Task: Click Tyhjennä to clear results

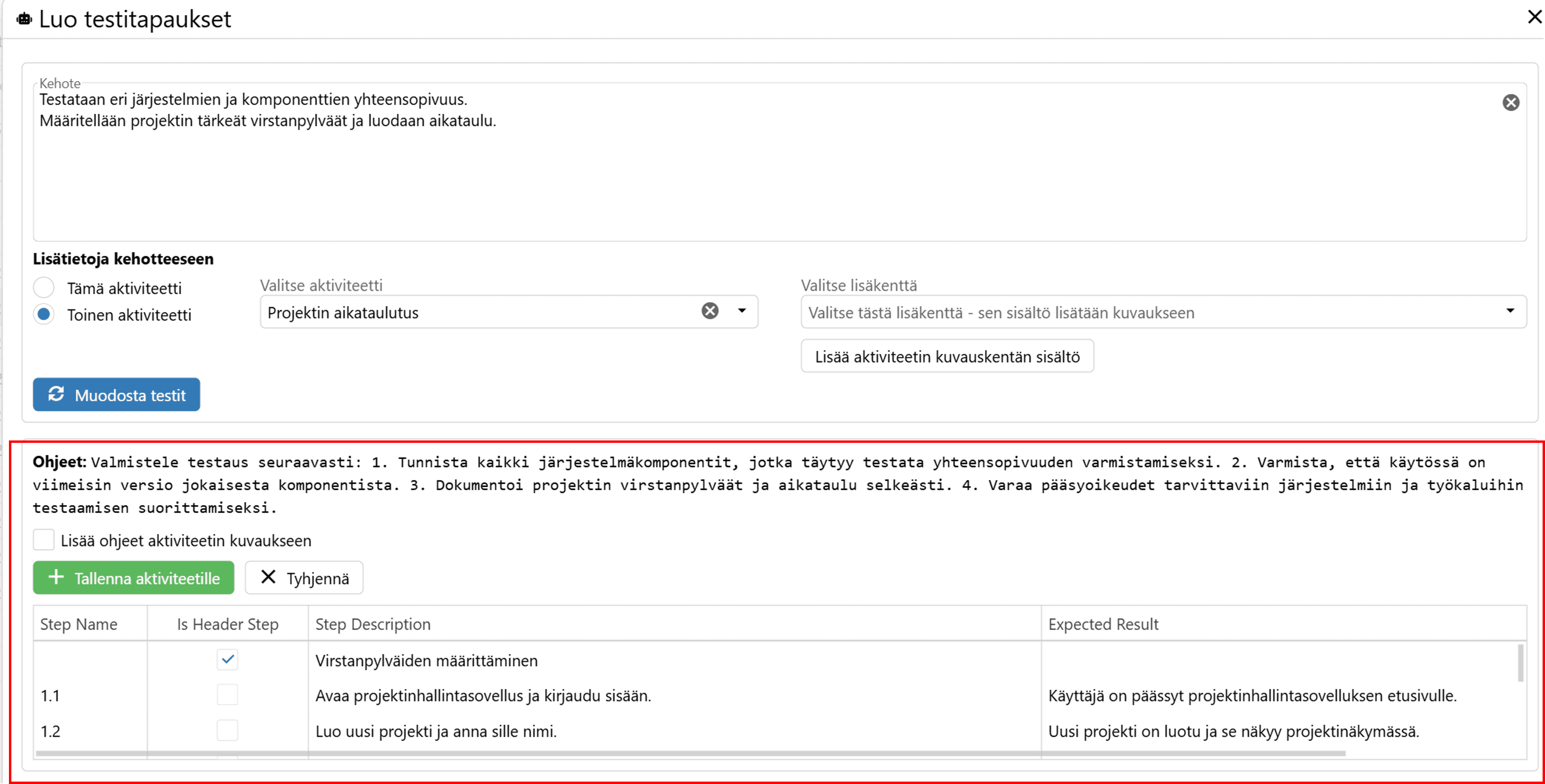Action: pyautogui.click(x=304, y=578)
